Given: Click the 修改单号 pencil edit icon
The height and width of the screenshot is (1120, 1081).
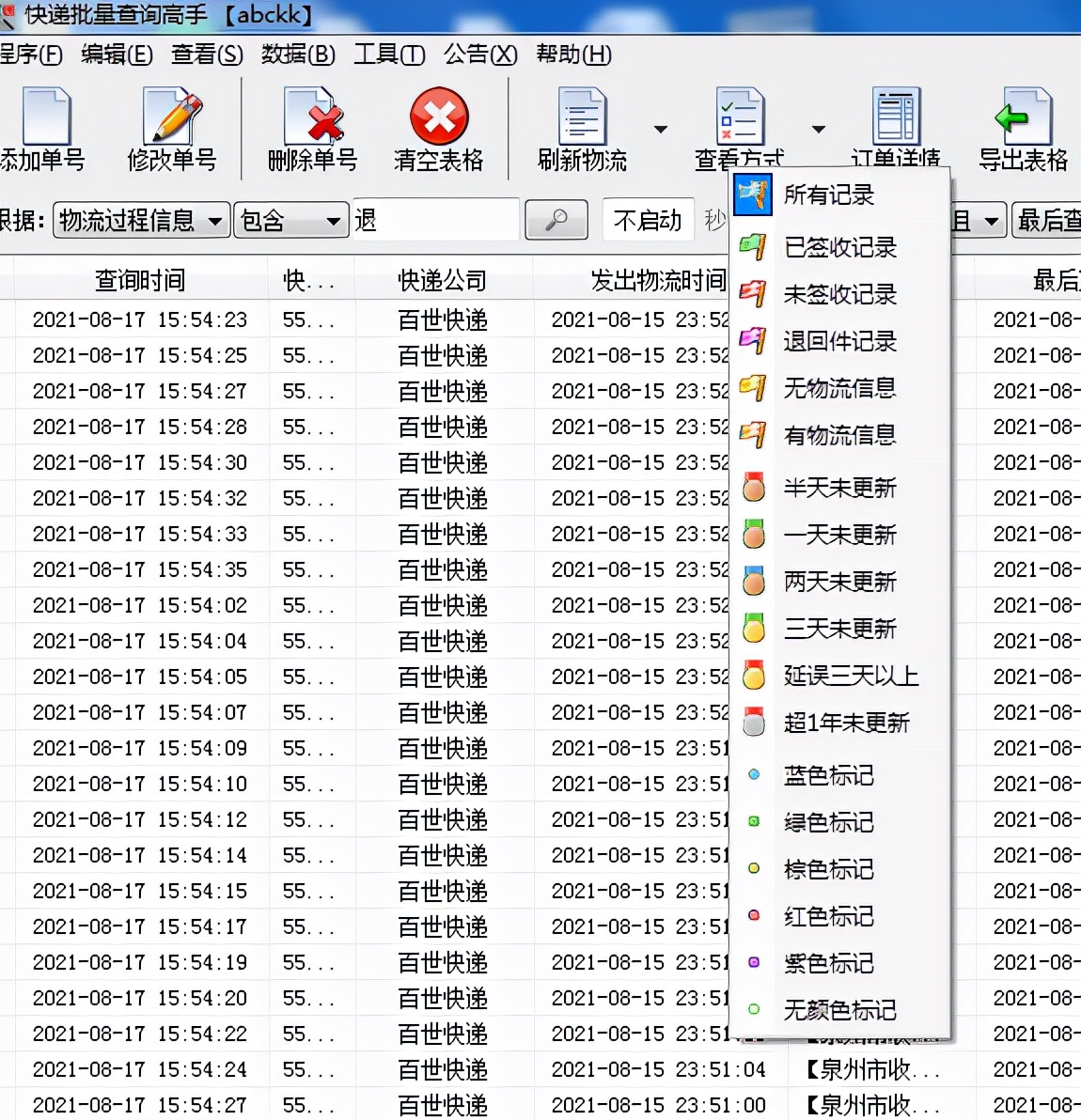Looking at the screenshot, I should [172, 116].
